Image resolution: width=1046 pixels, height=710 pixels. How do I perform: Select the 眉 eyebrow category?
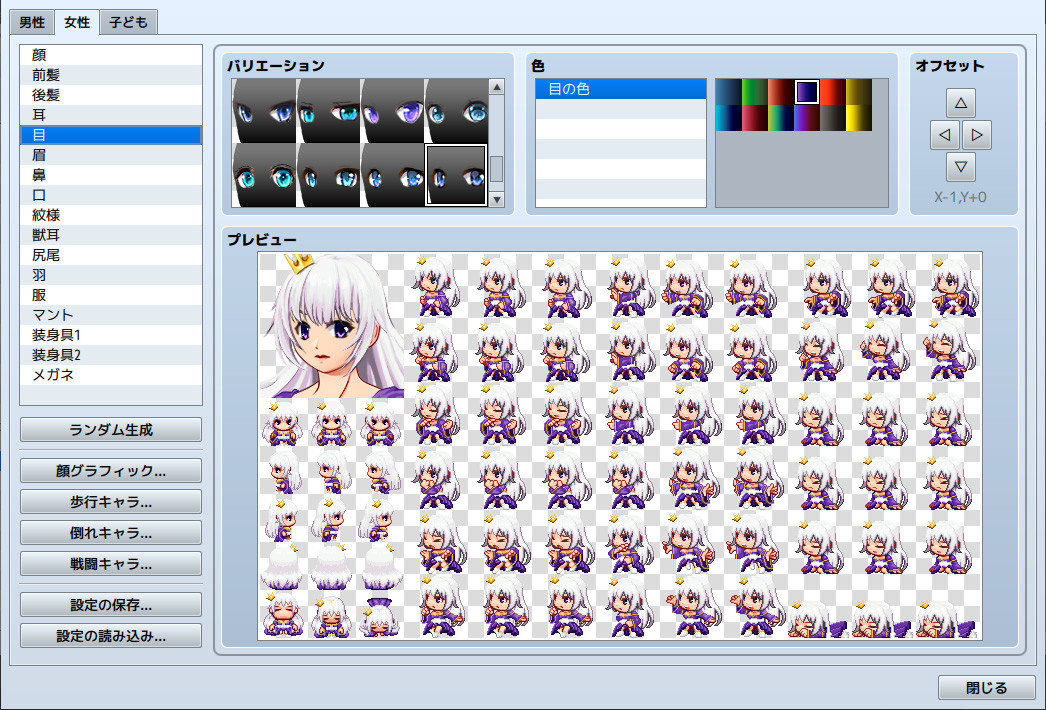coord(110,155)
